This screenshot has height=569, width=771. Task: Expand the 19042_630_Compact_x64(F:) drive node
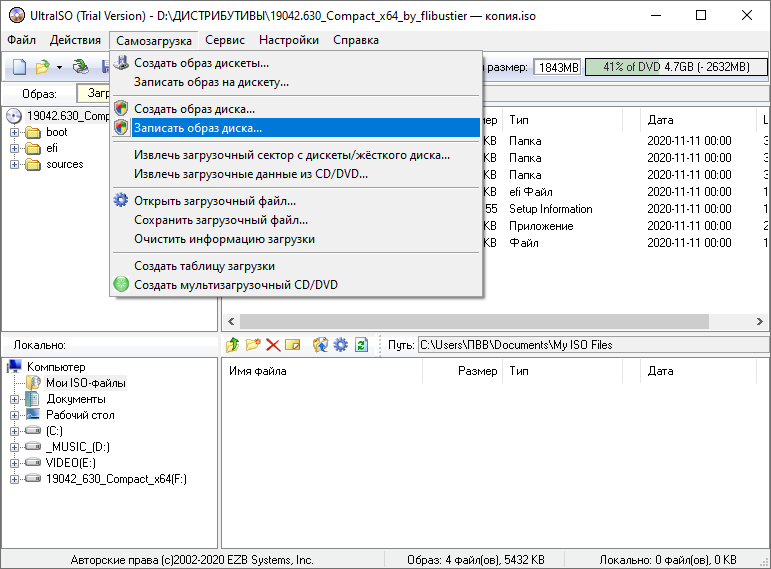(14, 479)
